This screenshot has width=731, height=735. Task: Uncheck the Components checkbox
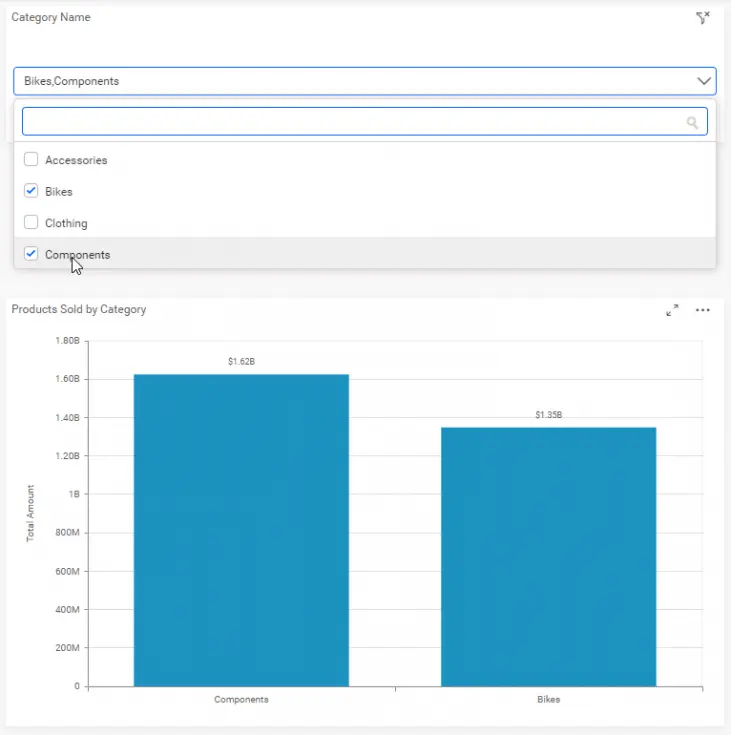pyautogui.click(x=31, y=254)
